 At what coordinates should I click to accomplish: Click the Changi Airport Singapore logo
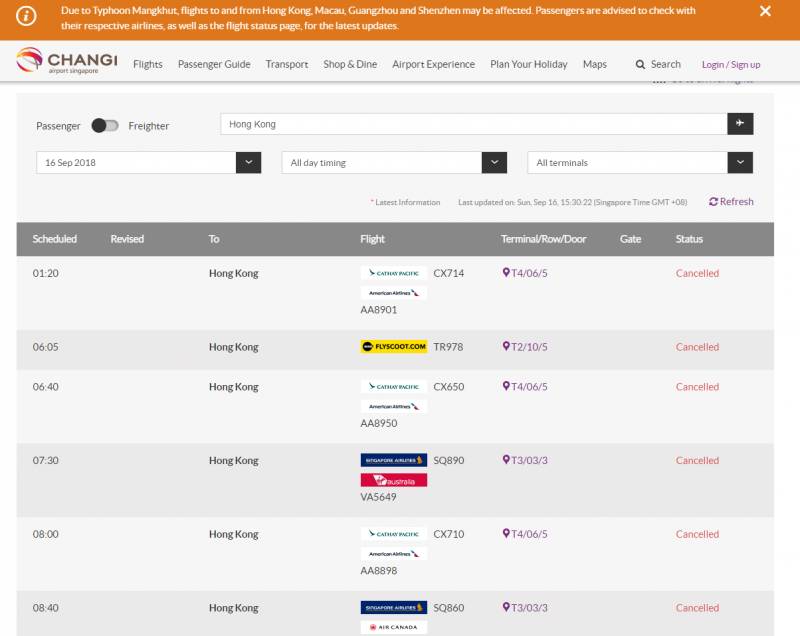[x=67, y=62]
